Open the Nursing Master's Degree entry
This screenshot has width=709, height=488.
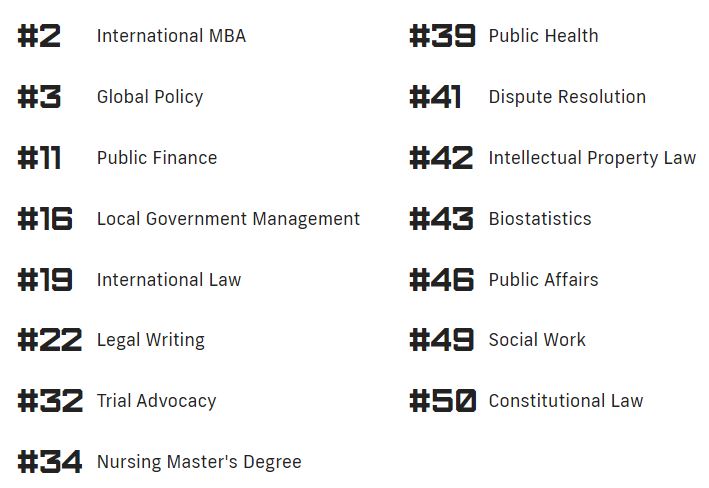pos(199,462)
